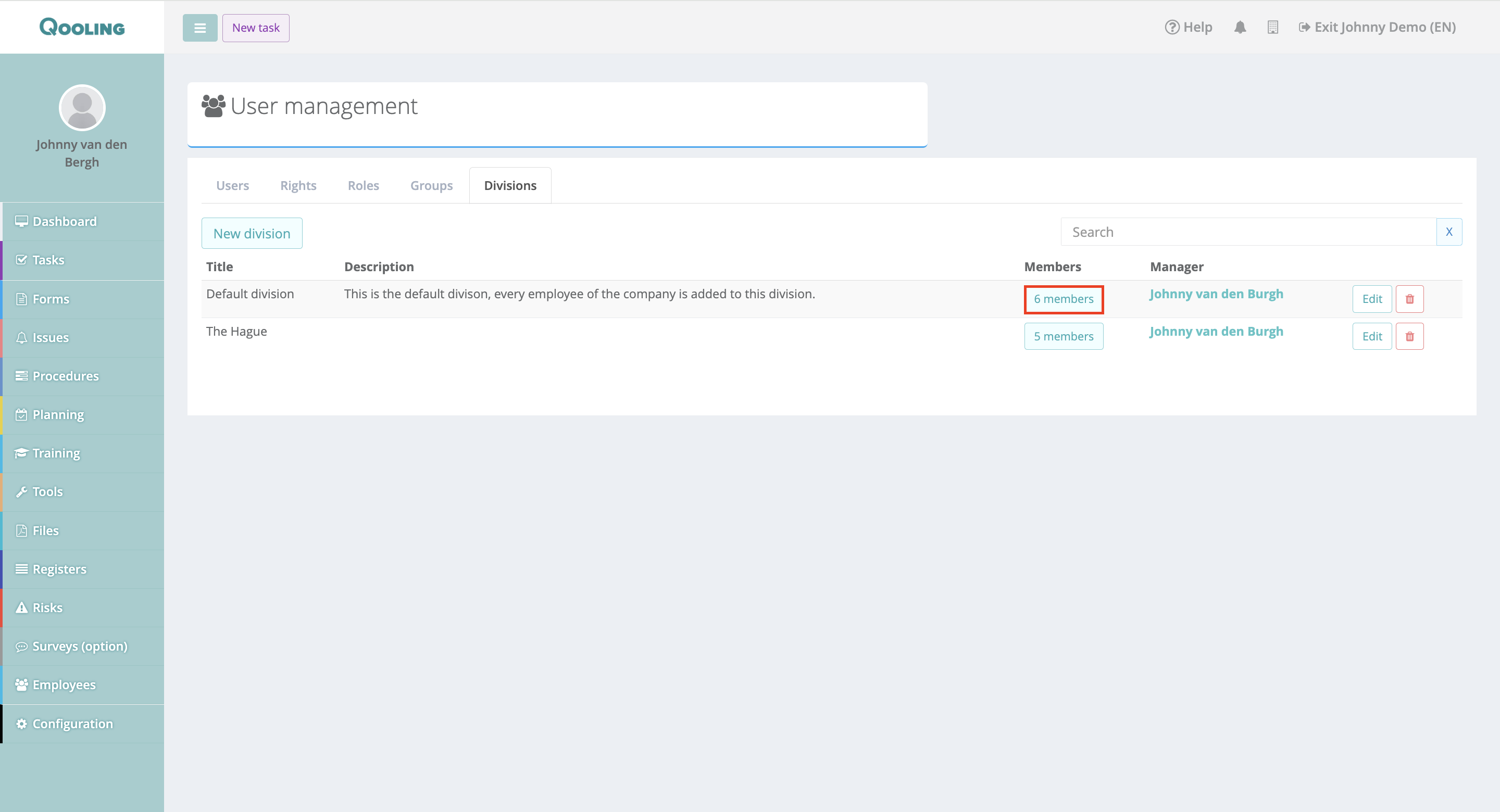This screenshot has height=812, width=1500.
Task: Open Help from the top bar
Action: pos(1189,28)
